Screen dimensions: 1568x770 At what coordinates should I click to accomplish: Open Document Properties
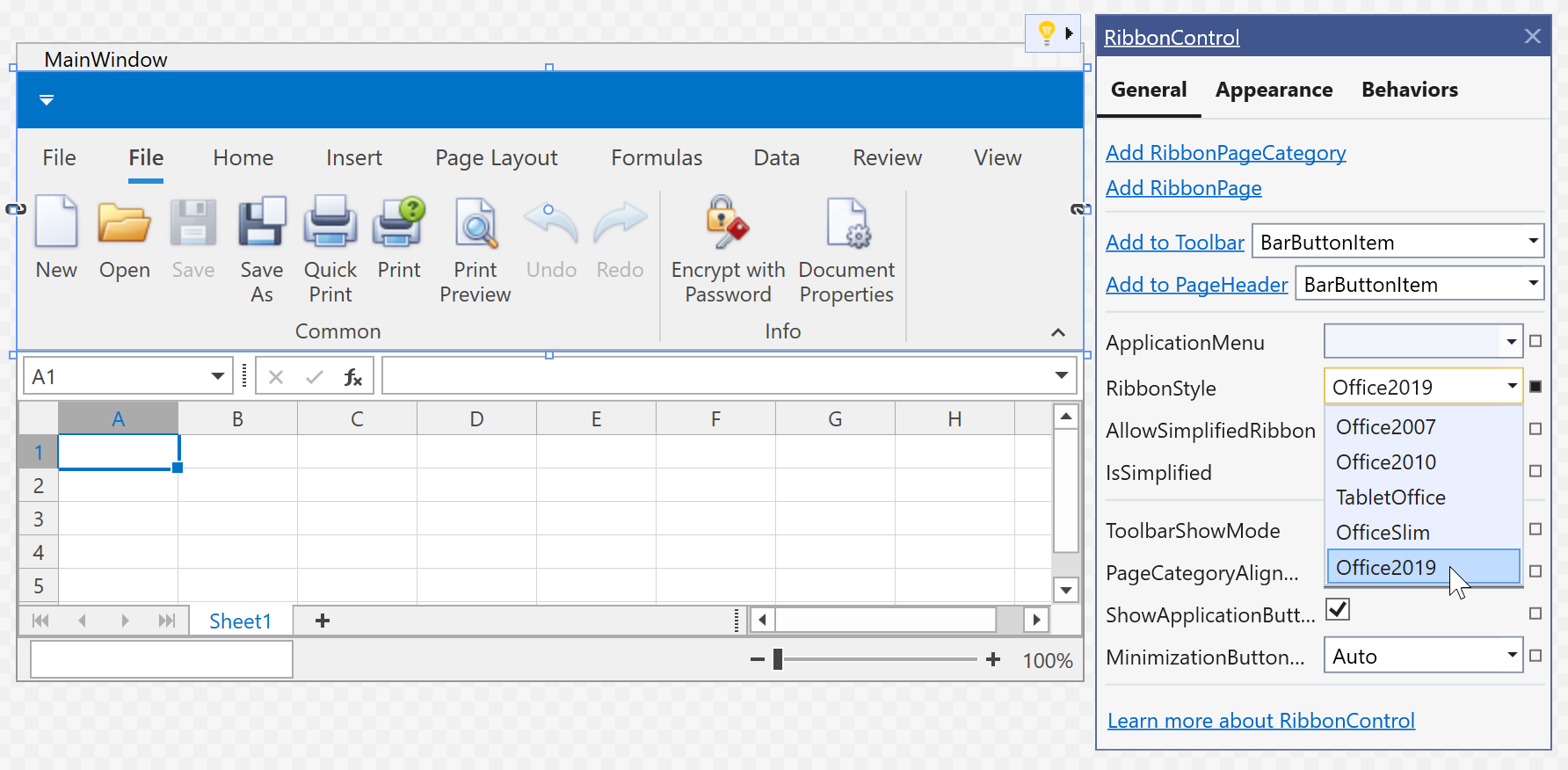pos(846,222)
